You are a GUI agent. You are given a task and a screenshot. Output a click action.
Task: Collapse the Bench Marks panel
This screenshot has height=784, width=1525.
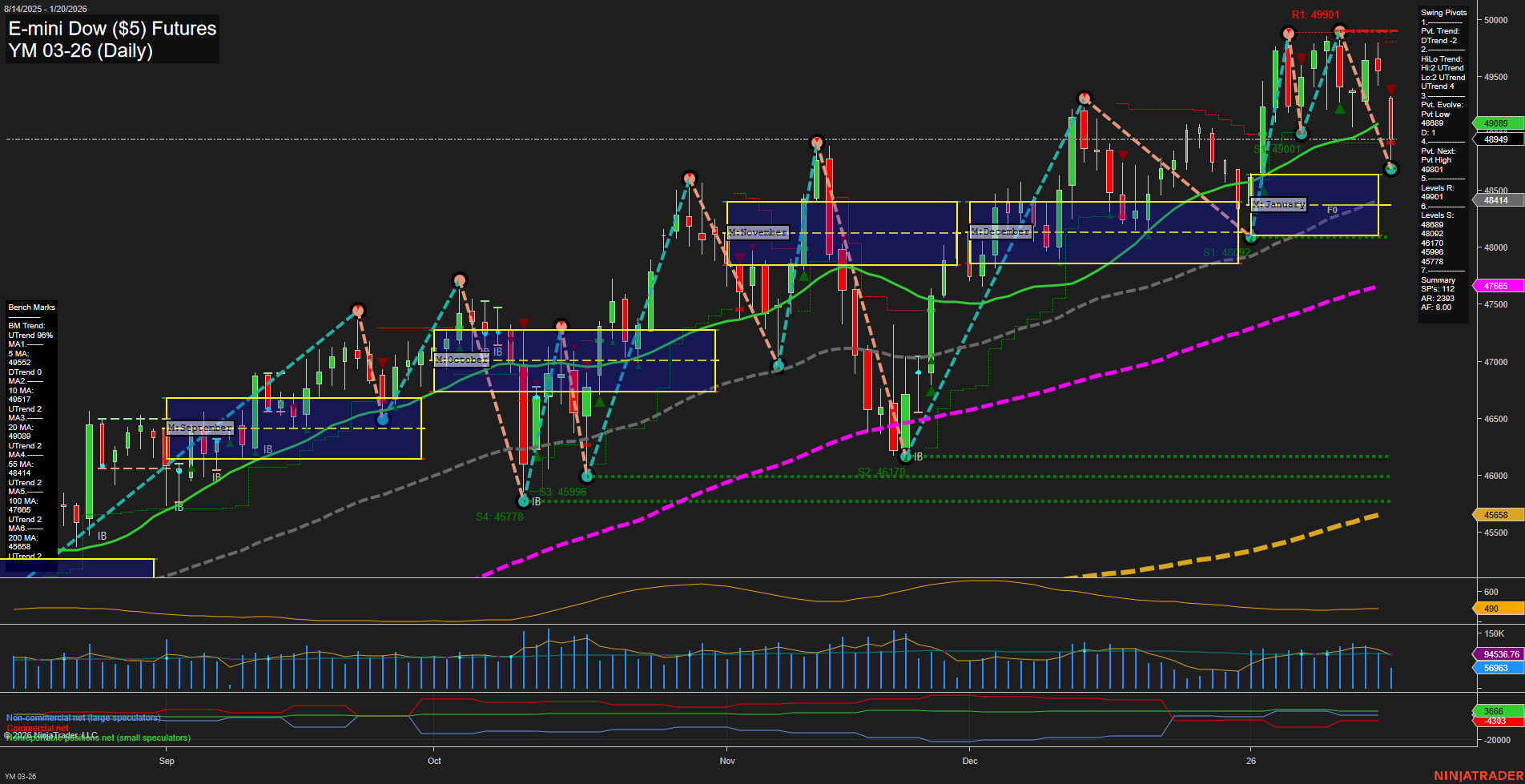(x=31, y=308)
